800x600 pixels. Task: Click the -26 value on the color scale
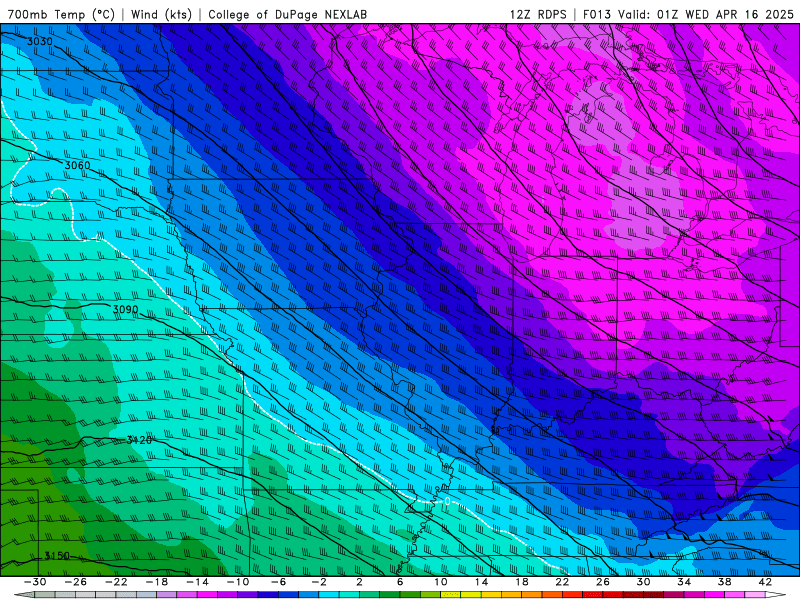pyautogui.click(x=76, y=582)
